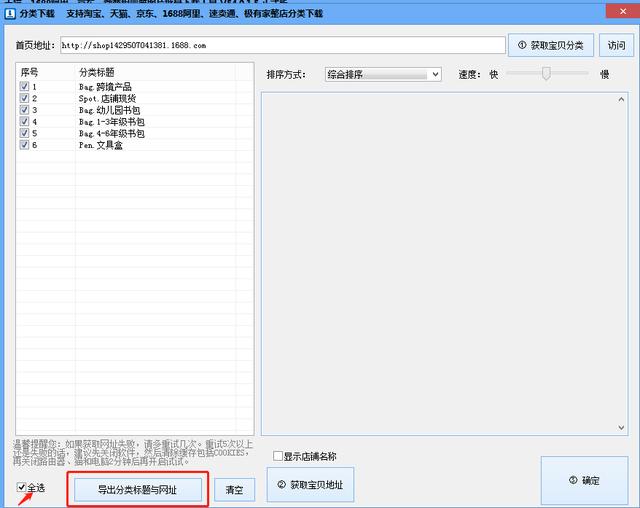This screenshot has height=508, width=640.
Task: Toggle the 全选 select-all checkbox
Action: [x=22, y=487]
